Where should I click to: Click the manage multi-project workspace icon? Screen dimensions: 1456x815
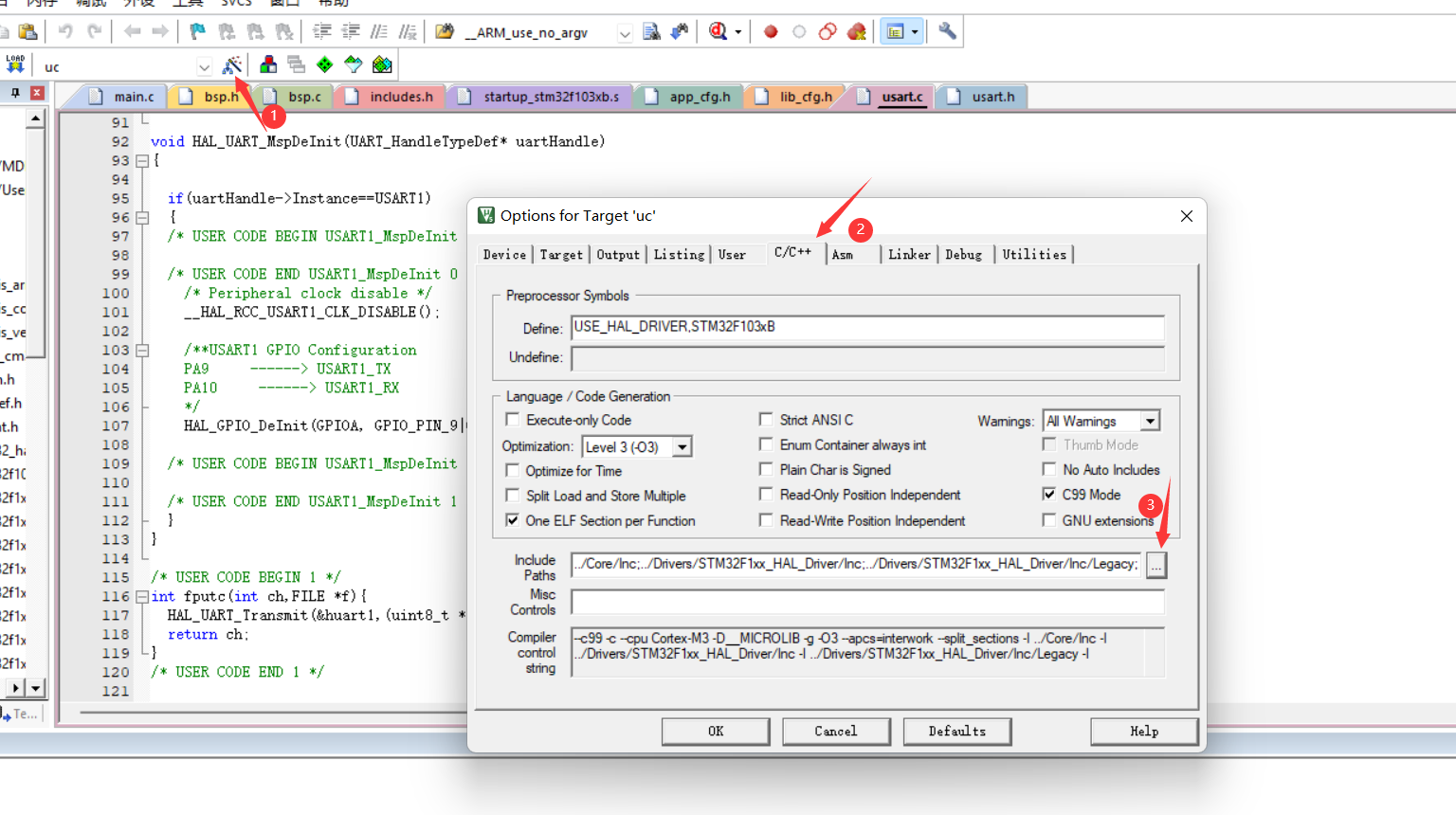pos(297,64)
